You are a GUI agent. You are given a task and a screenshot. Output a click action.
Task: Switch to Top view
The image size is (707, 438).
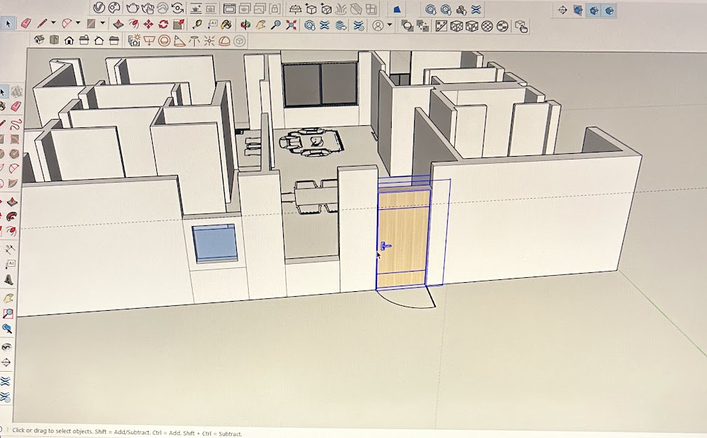54,40
